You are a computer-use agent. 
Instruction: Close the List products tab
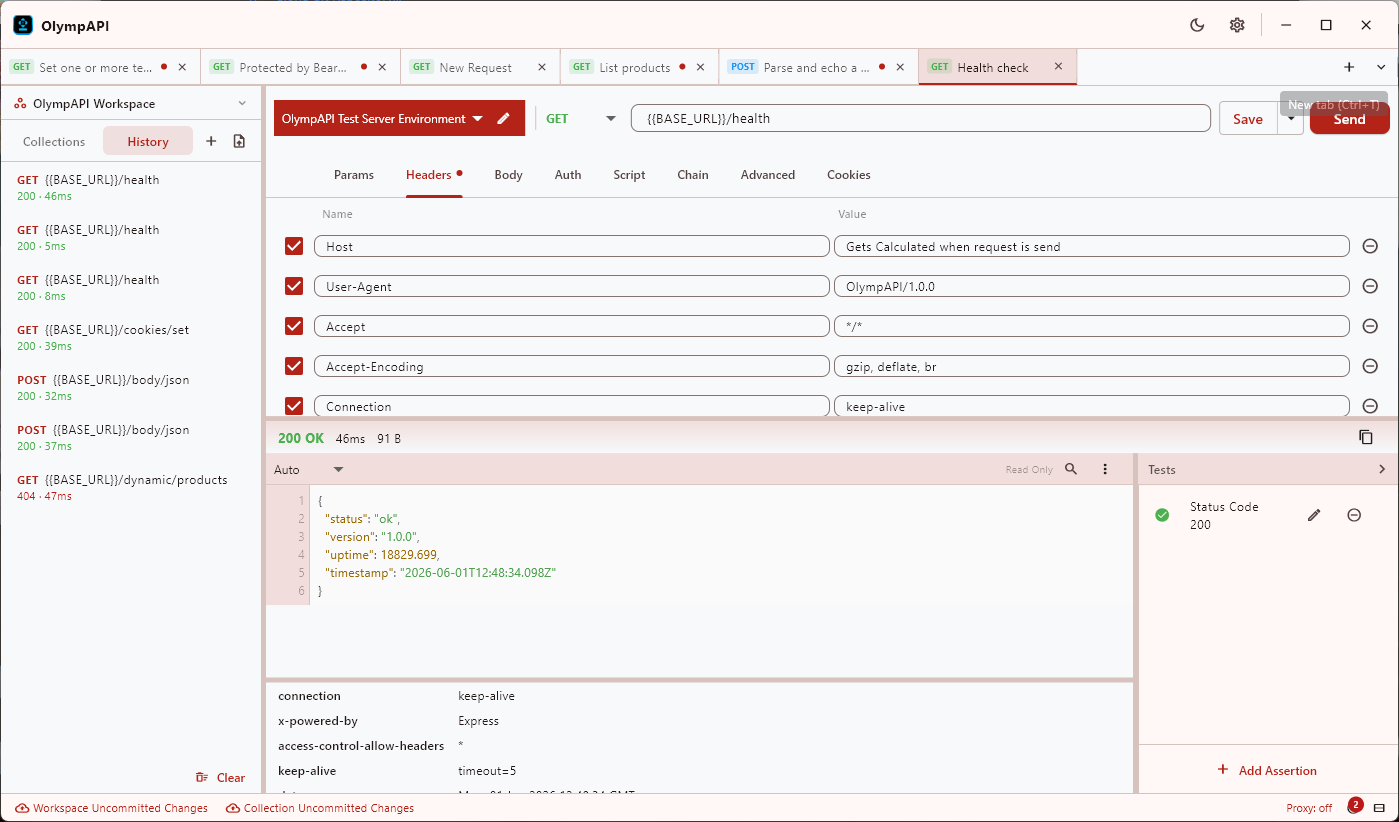coord(700,67)
